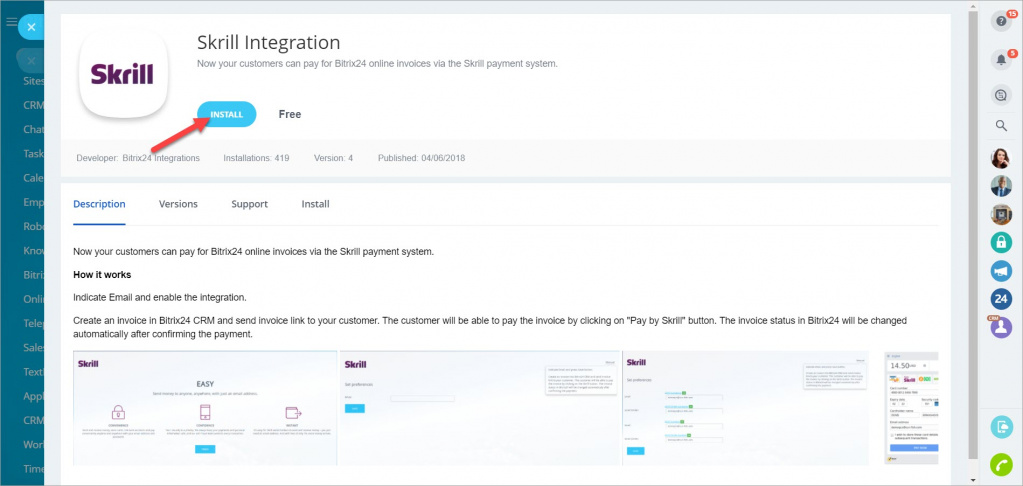Open the second screenshot with one email field
Image resolution: width=1023 pixels, height=486 pixels.
pyautogui.click(x=480, y=408)
